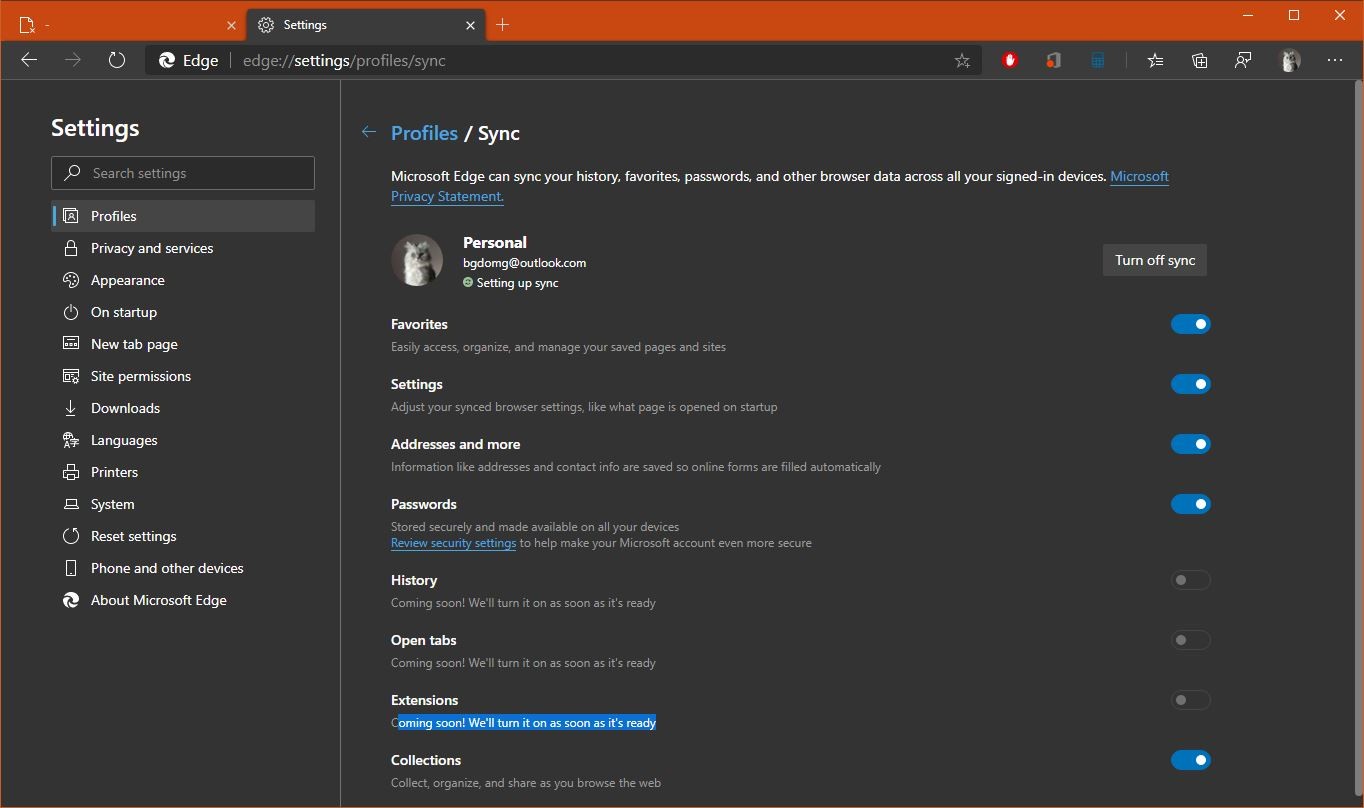The width and height of the screenshot is (1364, 808).
Task: Disable Favorites sync toggle
Action: 1191,324
